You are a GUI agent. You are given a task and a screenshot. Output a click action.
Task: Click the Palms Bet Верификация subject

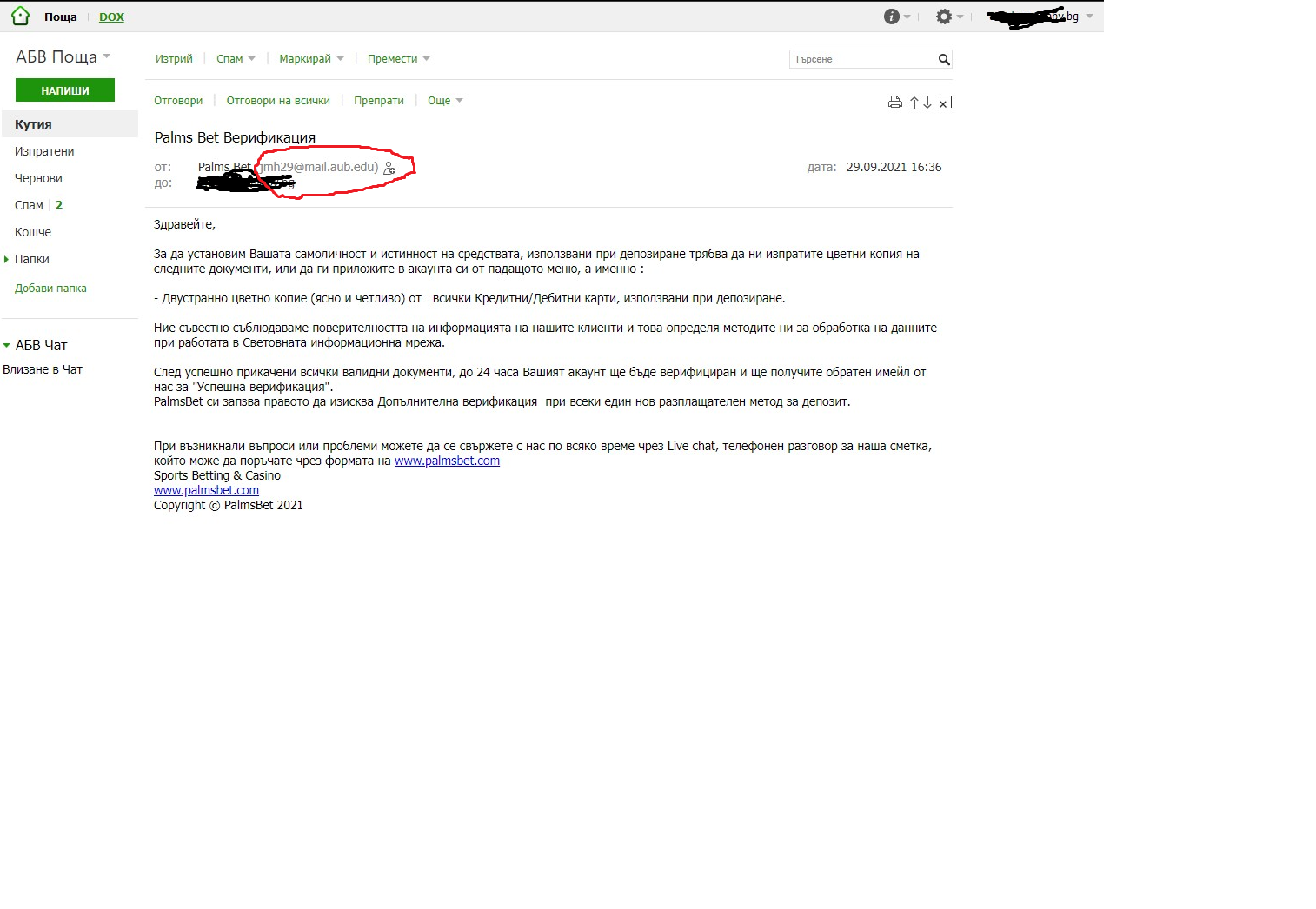click(235, 137)
